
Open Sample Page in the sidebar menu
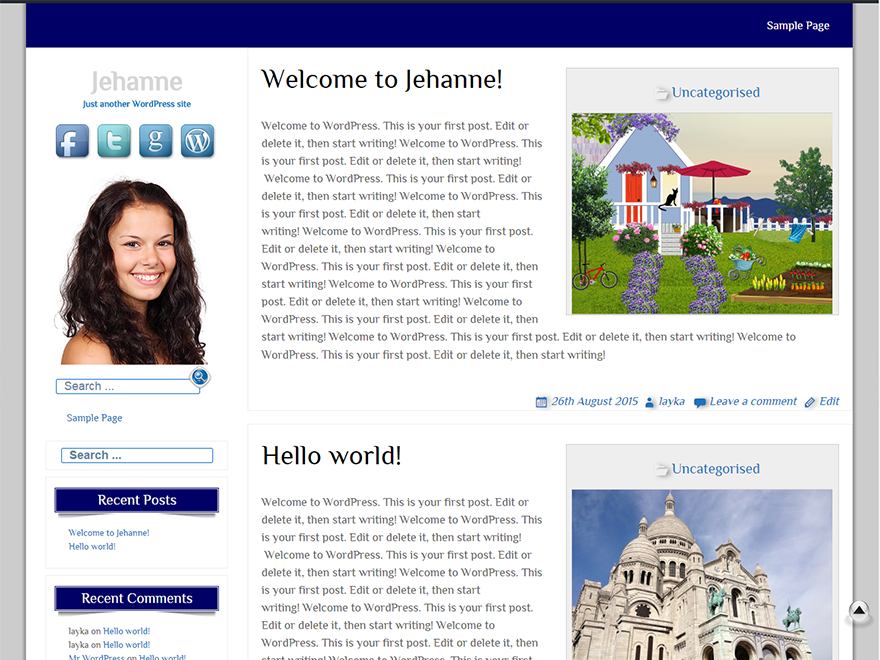point(94,418)
